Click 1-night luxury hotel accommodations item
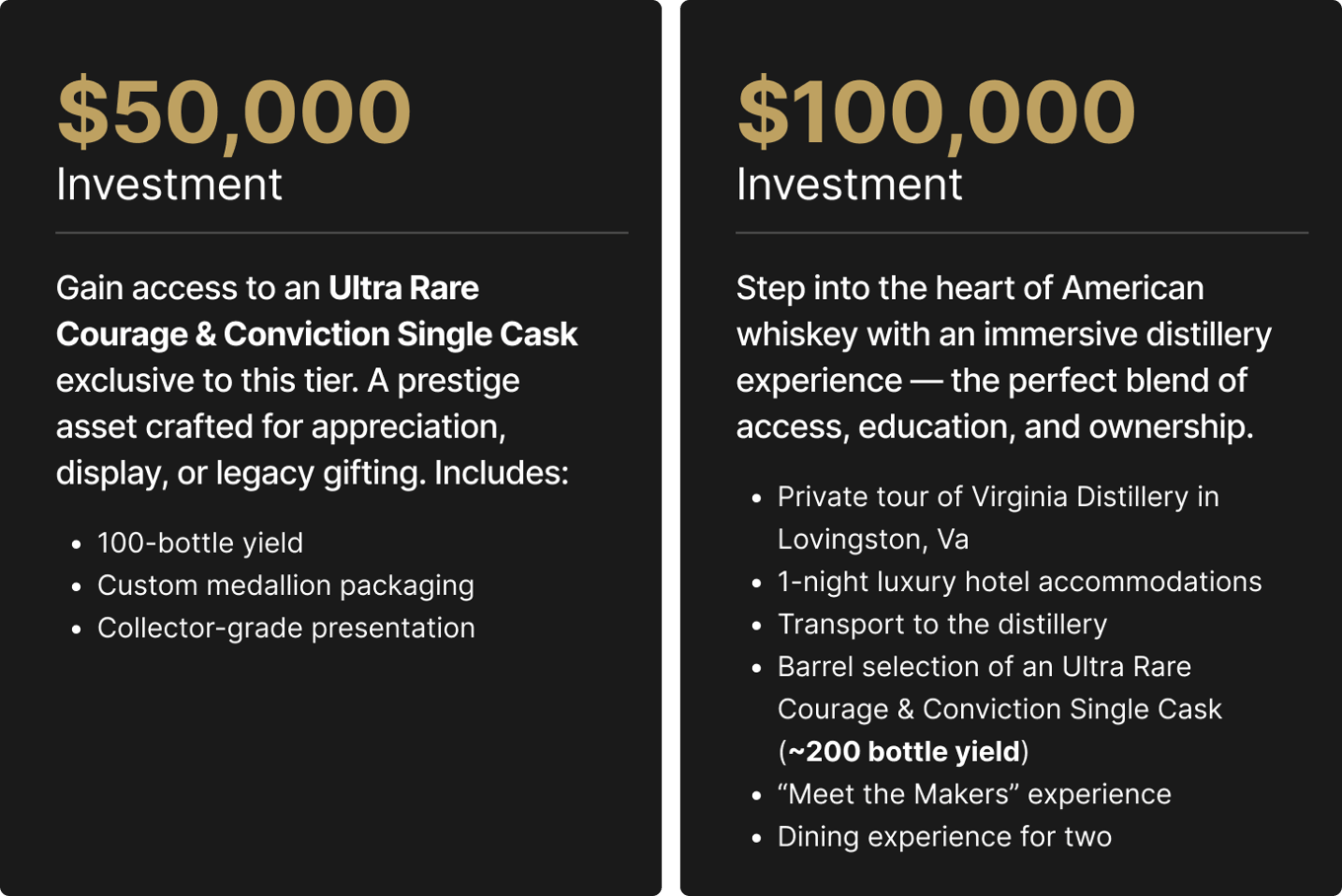 1019,581
